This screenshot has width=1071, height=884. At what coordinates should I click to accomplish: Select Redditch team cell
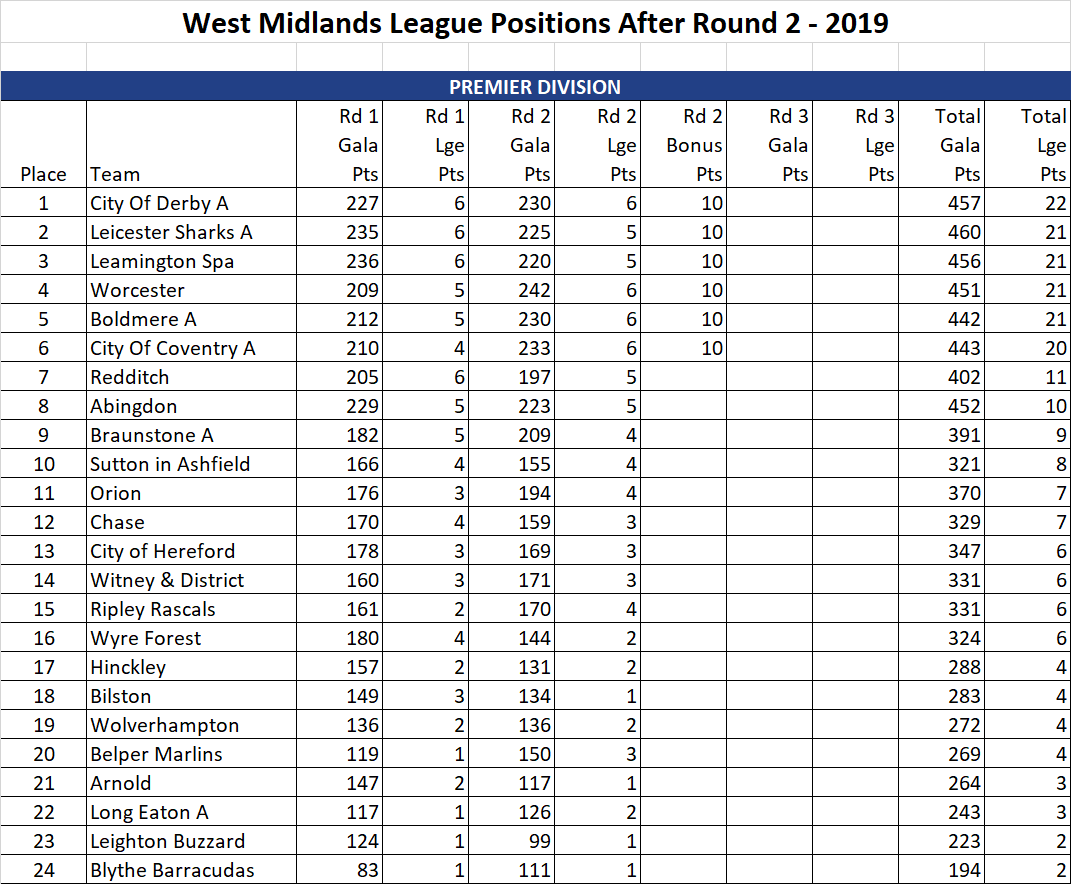(191, 377)
